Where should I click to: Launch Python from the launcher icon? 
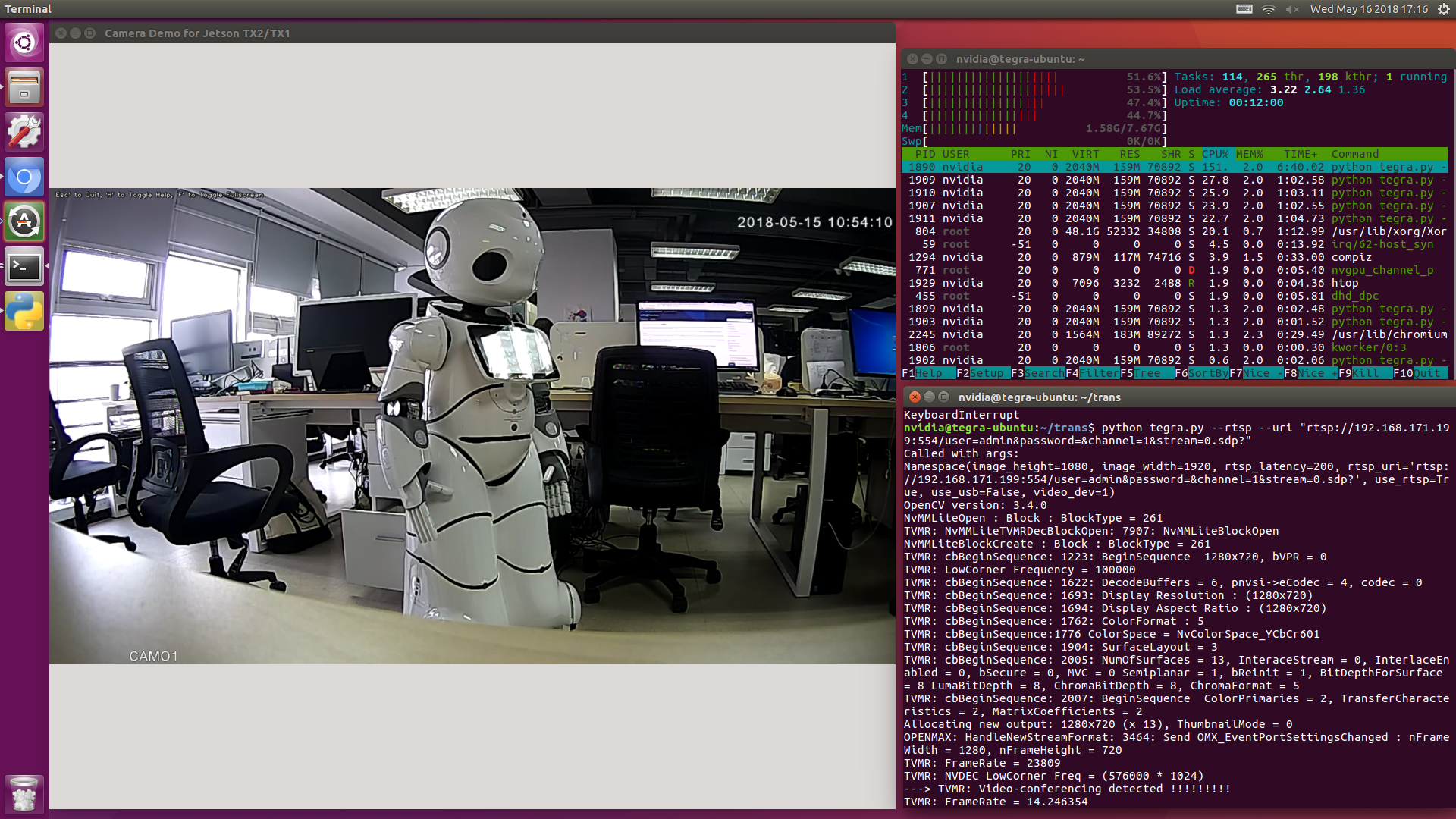click(24, 310)
